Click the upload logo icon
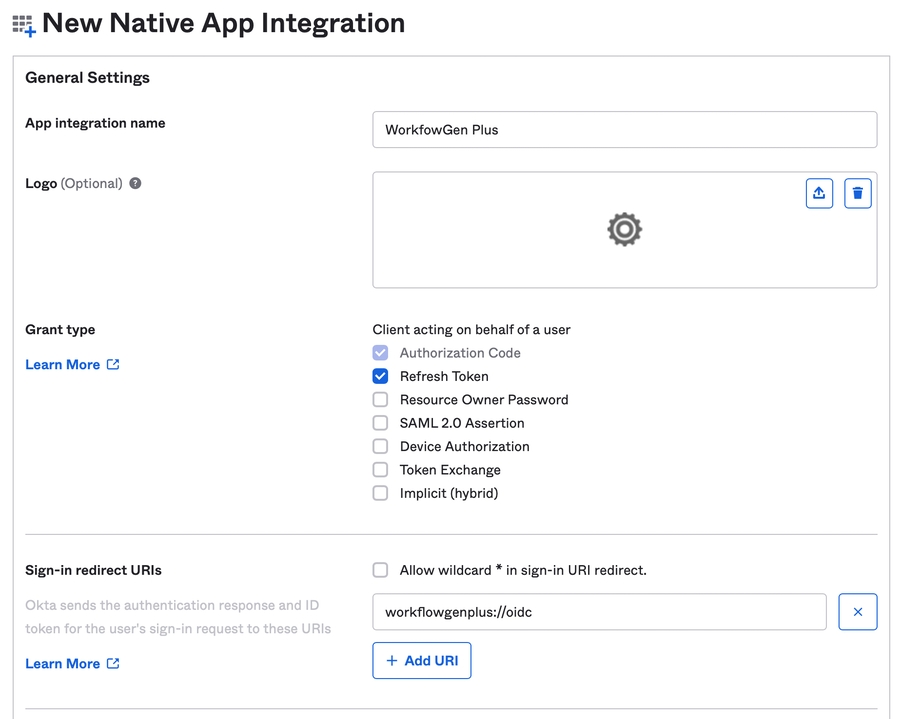The width and height of the screenshot is (900, 719). pos(819,193)
